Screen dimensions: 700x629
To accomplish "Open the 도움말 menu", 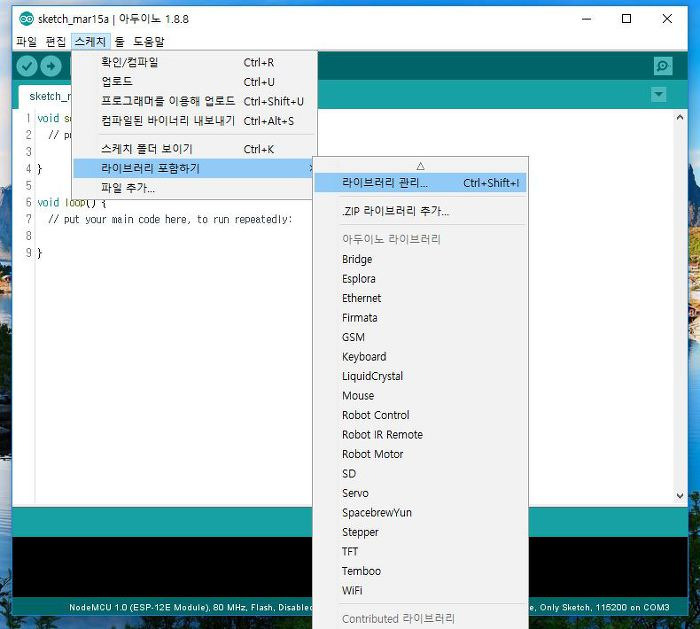I will [149, 42].
